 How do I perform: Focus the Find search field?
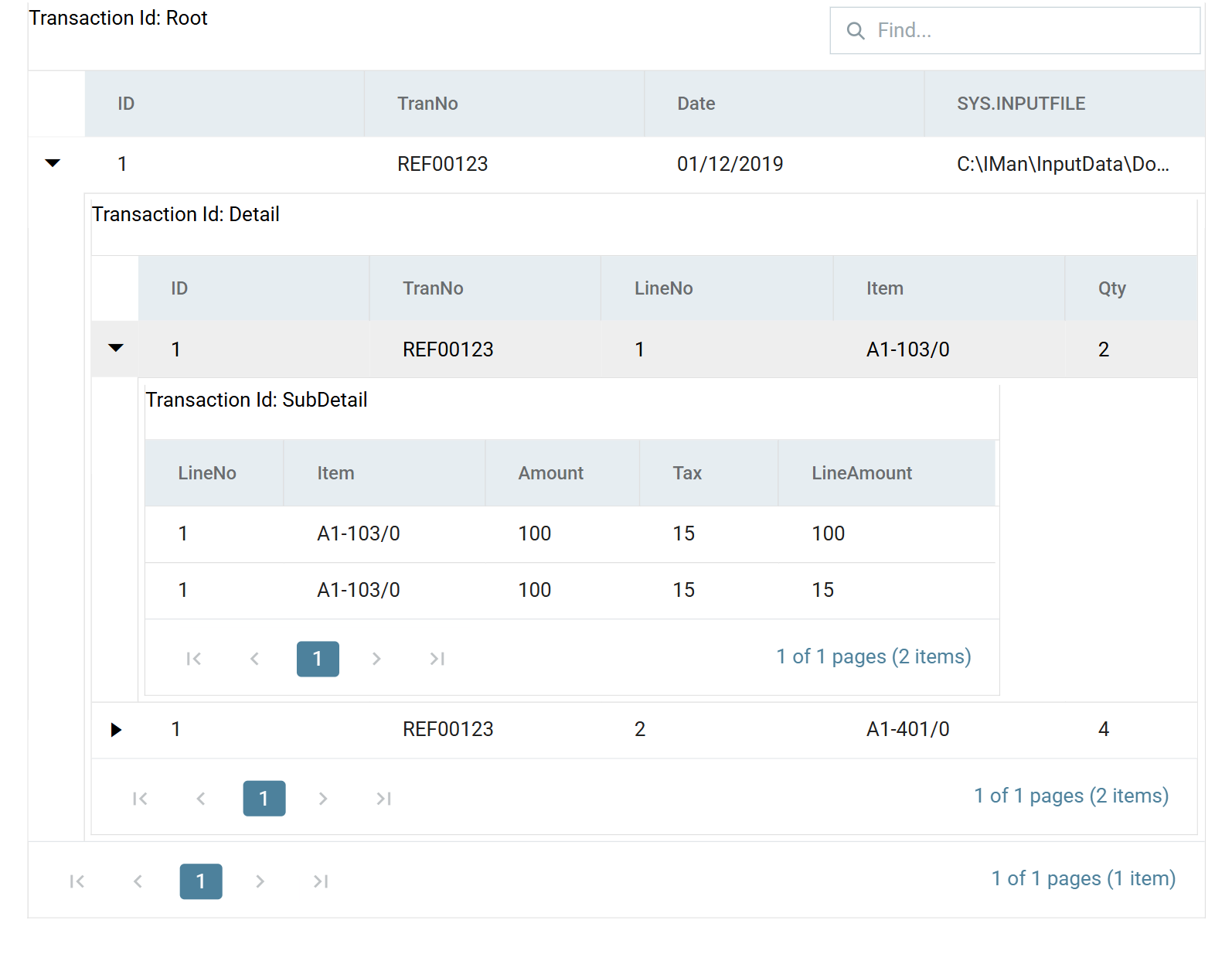coord(1015,31)
